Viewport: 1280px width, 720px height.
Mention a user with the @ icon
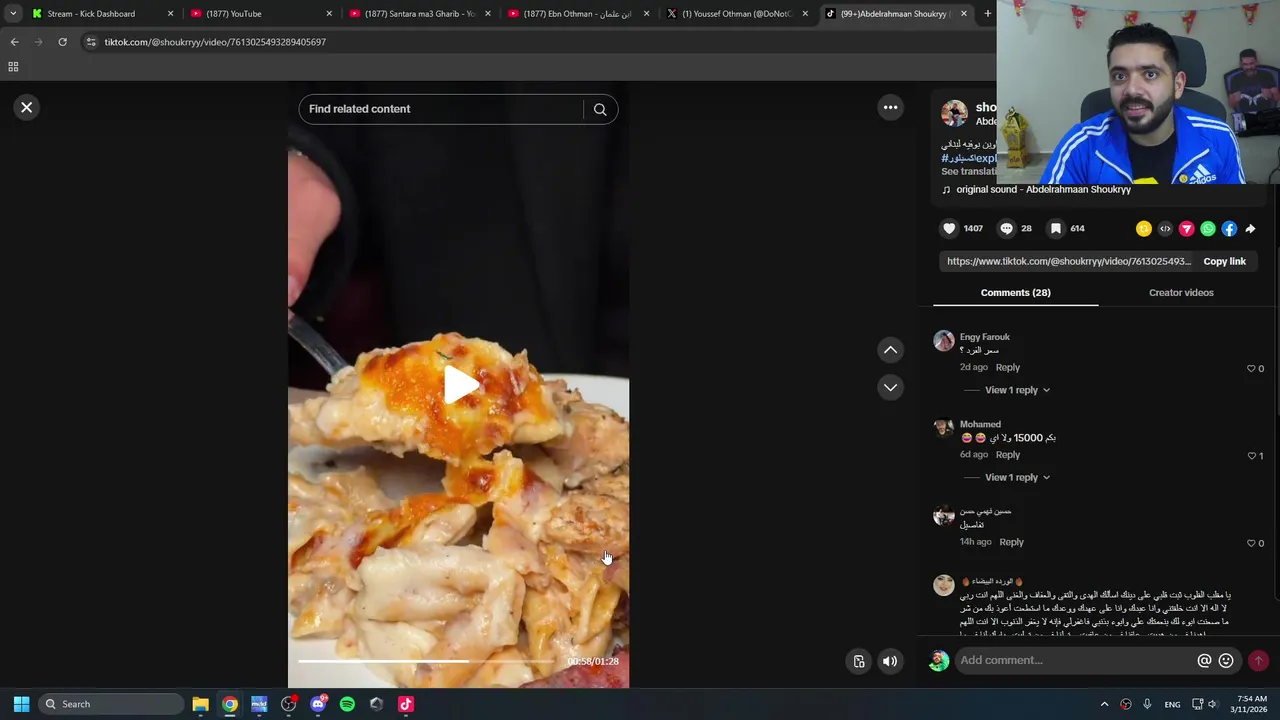pyautogui.click(x=1204, y=660)
